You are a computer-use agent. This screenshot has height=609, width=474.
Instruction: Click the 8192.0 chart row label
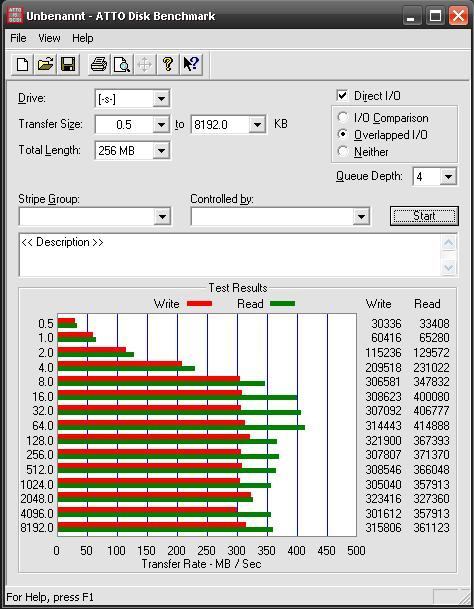37,527
